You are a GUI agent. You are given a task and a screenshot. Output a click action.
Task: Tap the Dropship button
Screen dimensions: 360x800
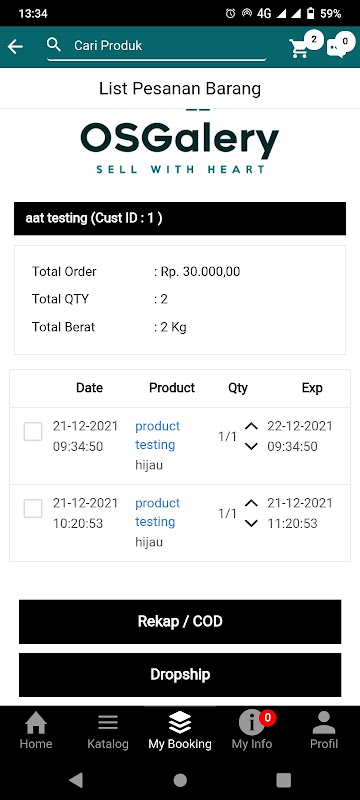(180, 674)
